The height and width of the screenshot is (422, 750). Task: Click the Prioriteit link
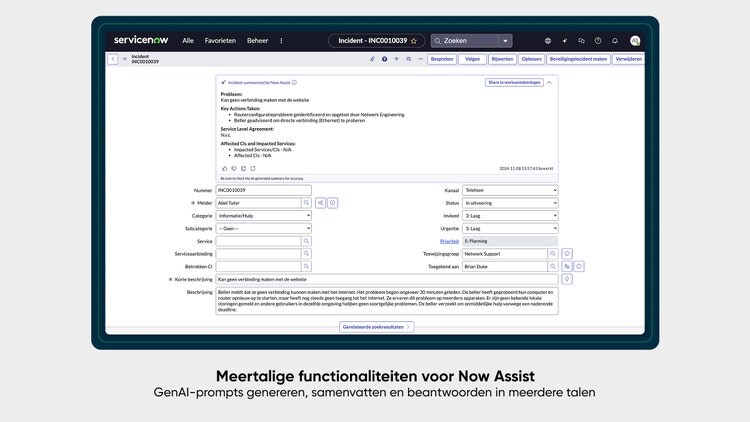[x=449, y=241]
